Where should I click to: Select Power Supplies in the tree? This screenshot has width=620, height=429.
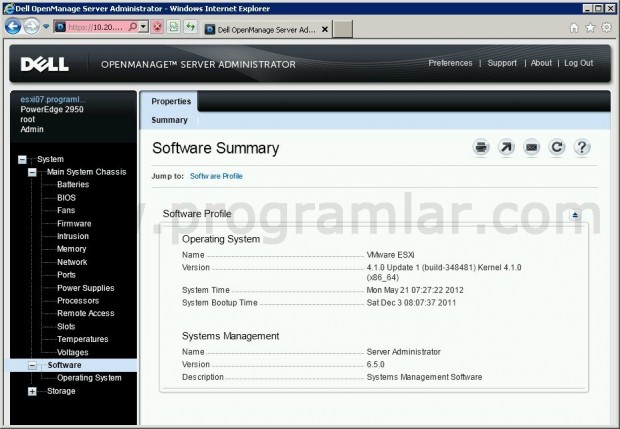(x=85, y=288)
